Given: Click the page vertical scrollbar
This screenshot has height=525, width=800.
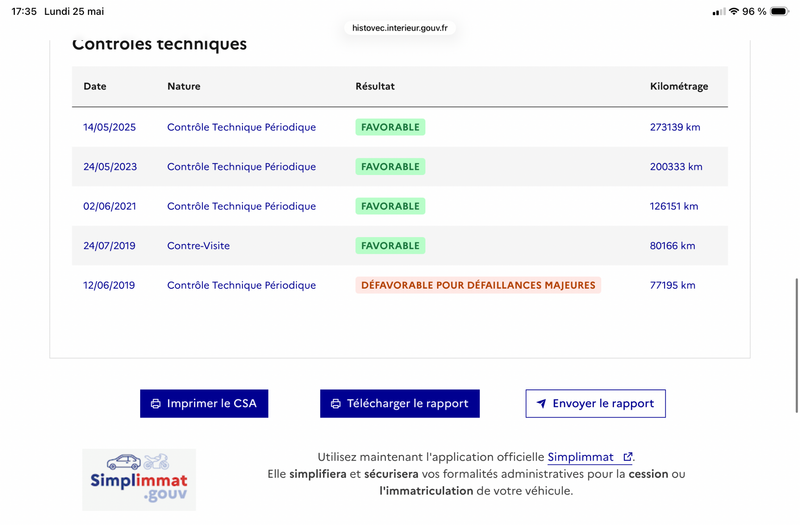Looking at the screenshot, I should 796,345.
